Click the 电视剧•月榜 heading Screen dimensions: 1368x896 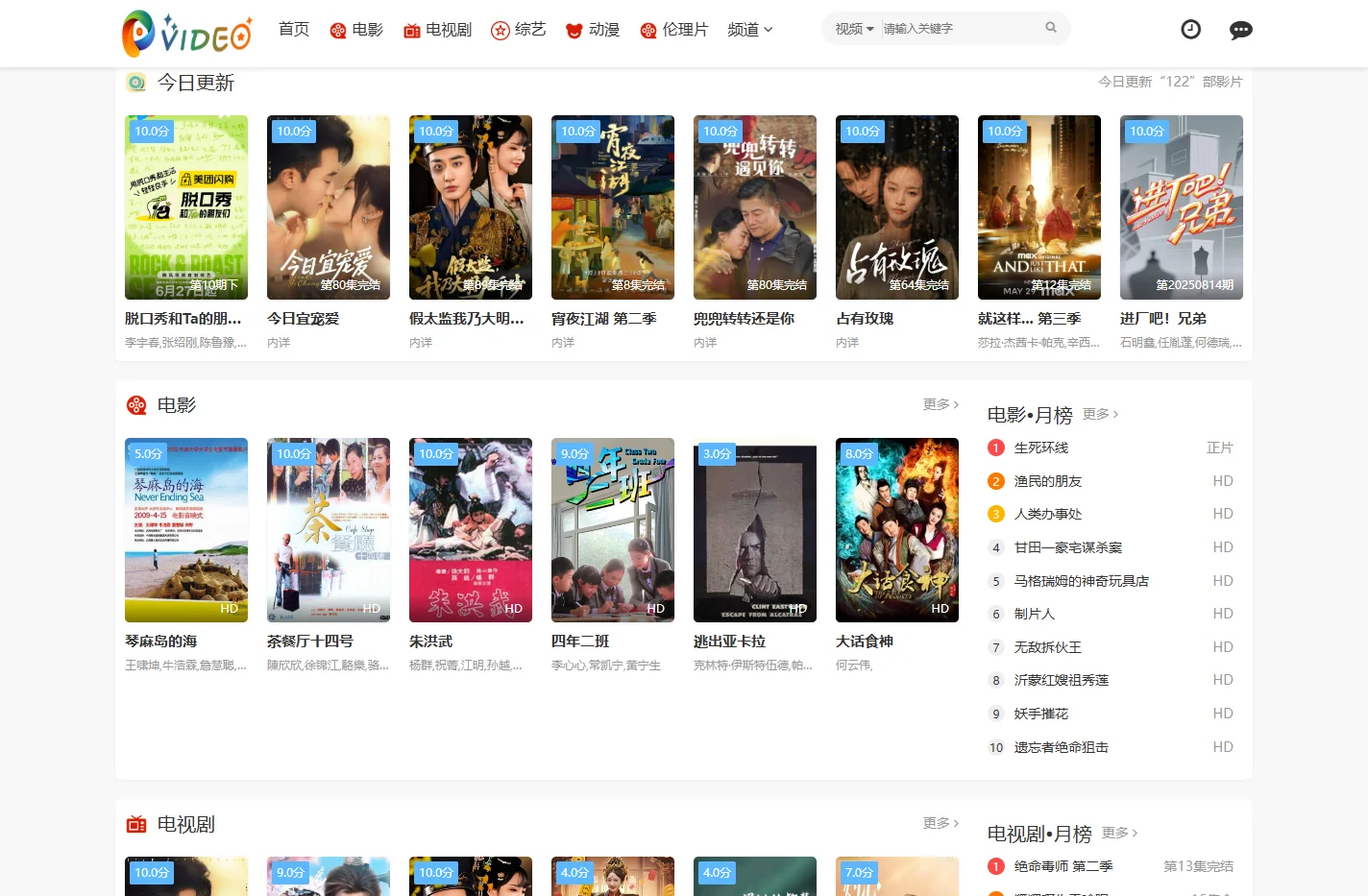click(1039, 834)
